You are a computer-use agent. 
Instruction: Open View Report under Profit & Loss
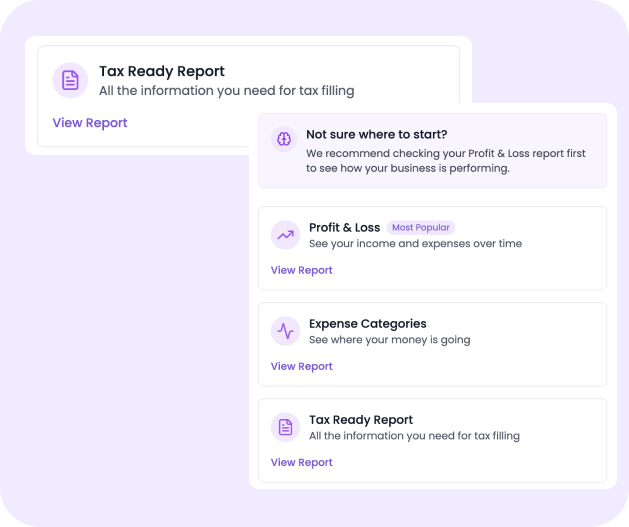pyautogui.click(x=302, y=270)
